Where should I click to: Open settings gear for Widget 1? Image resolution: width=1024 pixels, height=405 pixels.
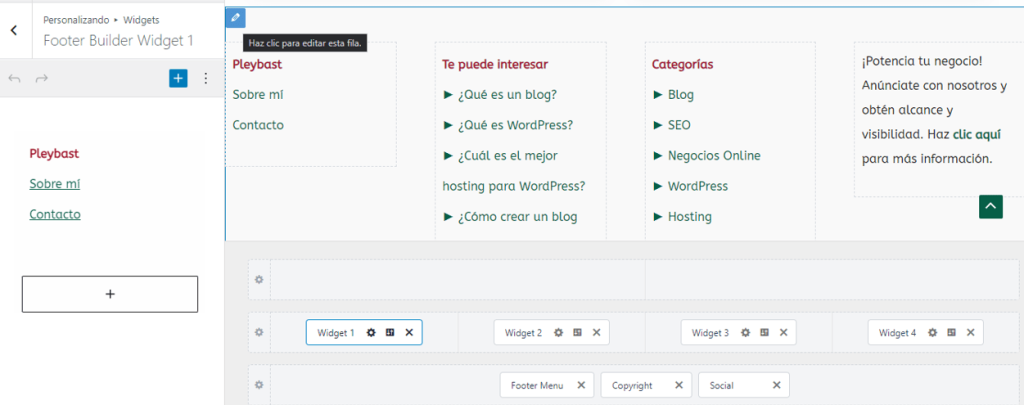(371, 332)
